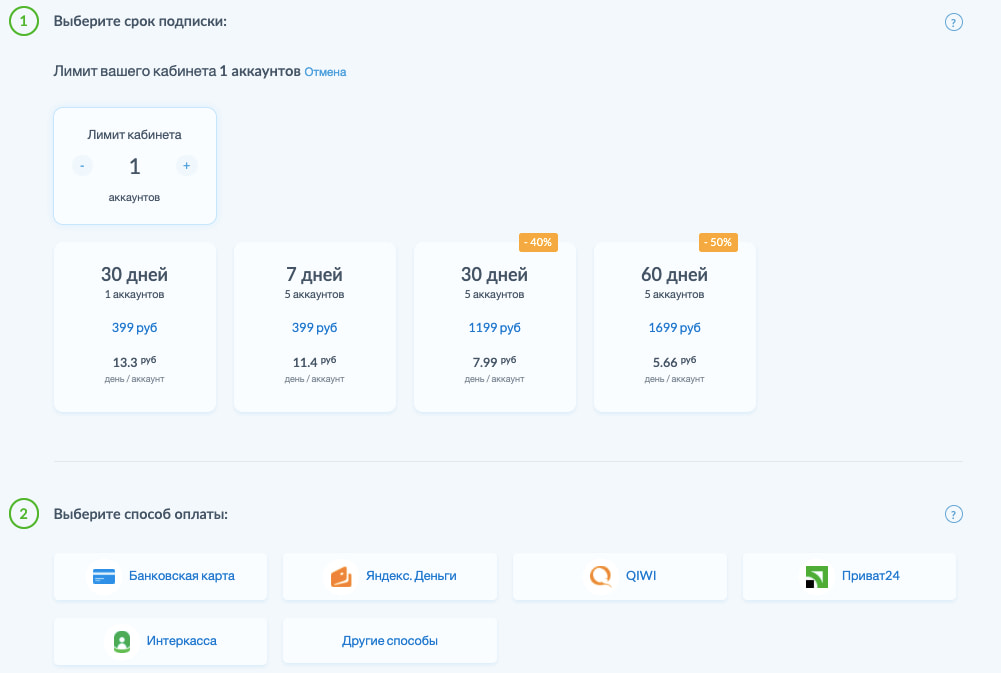Click the -40% discount badge

pos(536,241)
